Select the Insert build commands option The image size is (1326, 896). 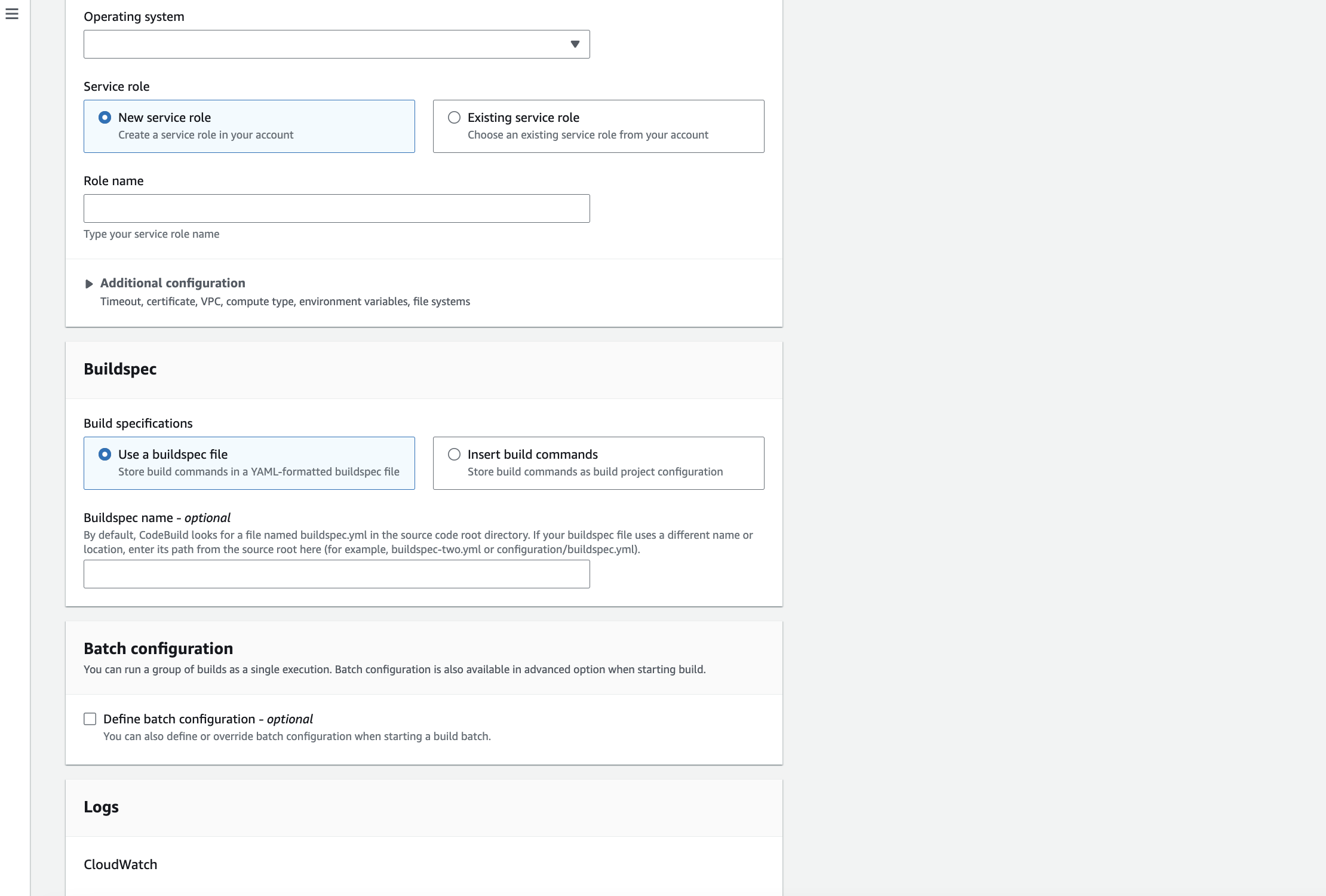point(454,455)
